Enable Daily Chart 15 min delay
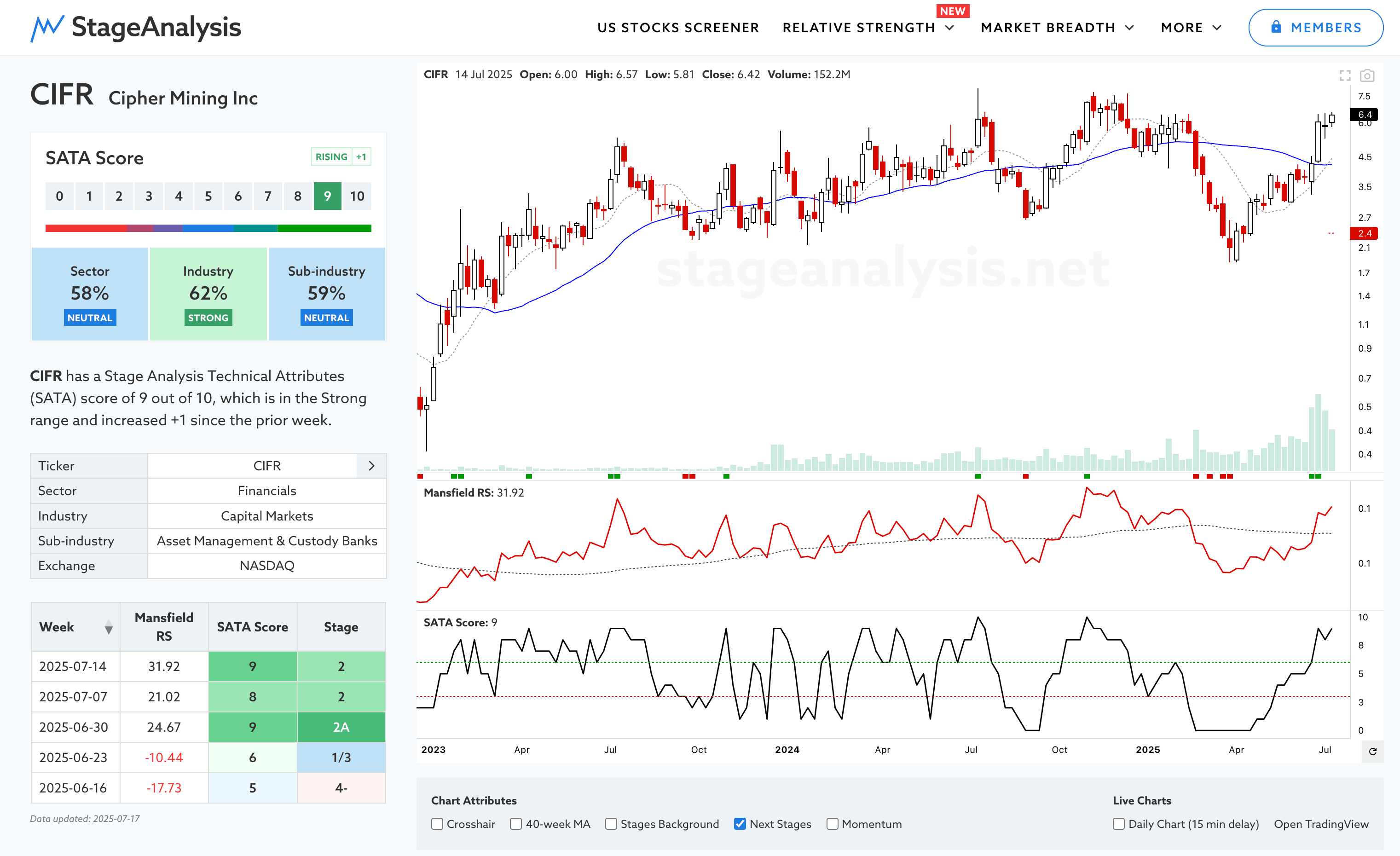1400x856 pixels. [x=1119, y=824]
